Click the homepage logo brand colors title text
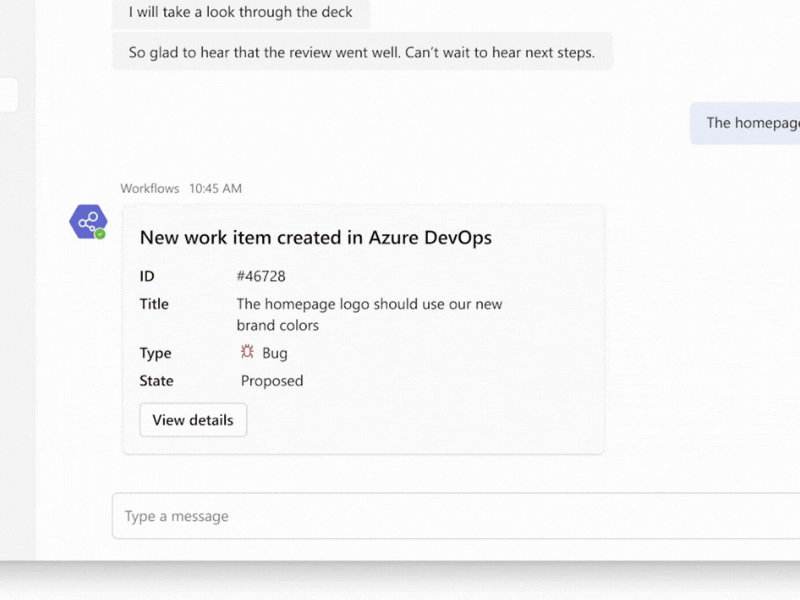The width and height of the screenshot is (800, 600). coord(369,314)
